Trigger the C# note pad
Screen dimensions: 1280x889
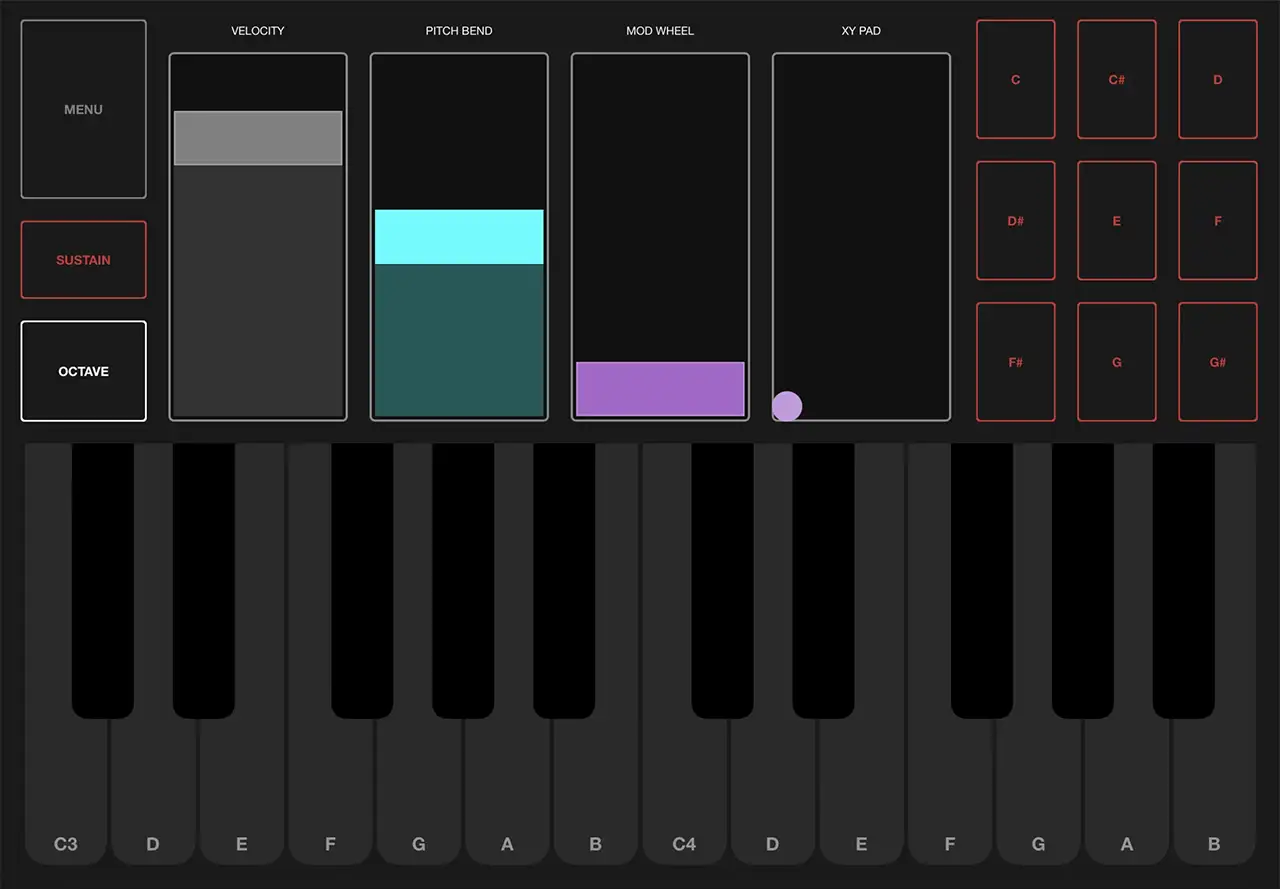click(1117, 79)
